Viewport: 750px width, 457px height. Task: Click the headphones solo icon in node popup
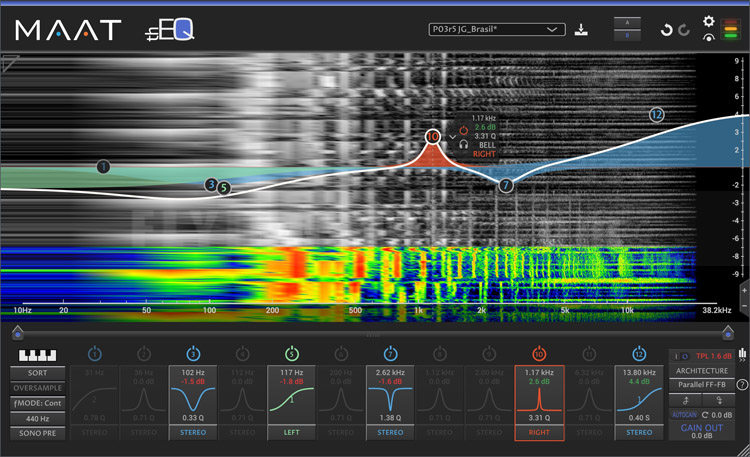pos(463,144)
